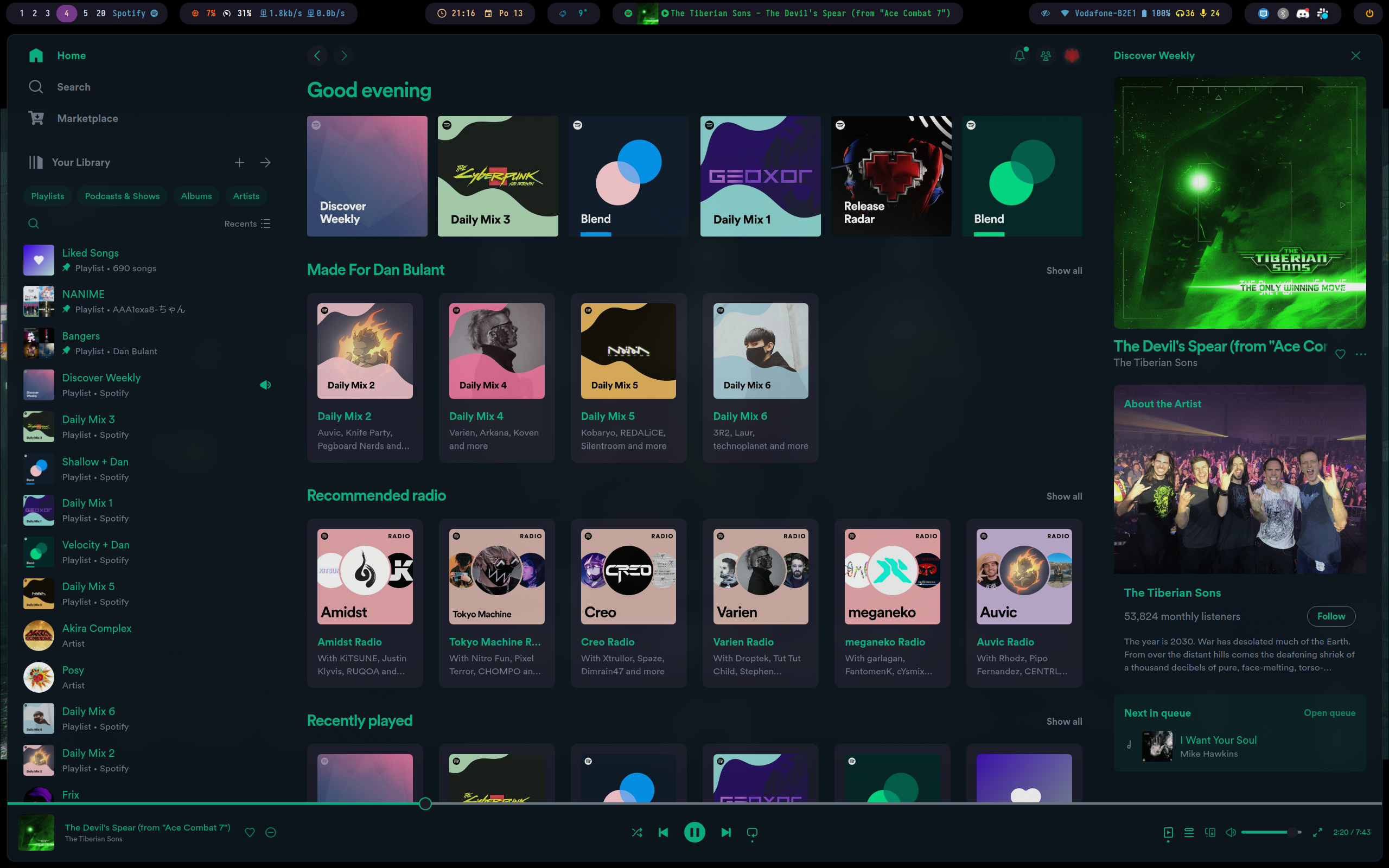1389x868 pixels.
Task: Create a new playlist with plus icon
Action: (239, 162)
